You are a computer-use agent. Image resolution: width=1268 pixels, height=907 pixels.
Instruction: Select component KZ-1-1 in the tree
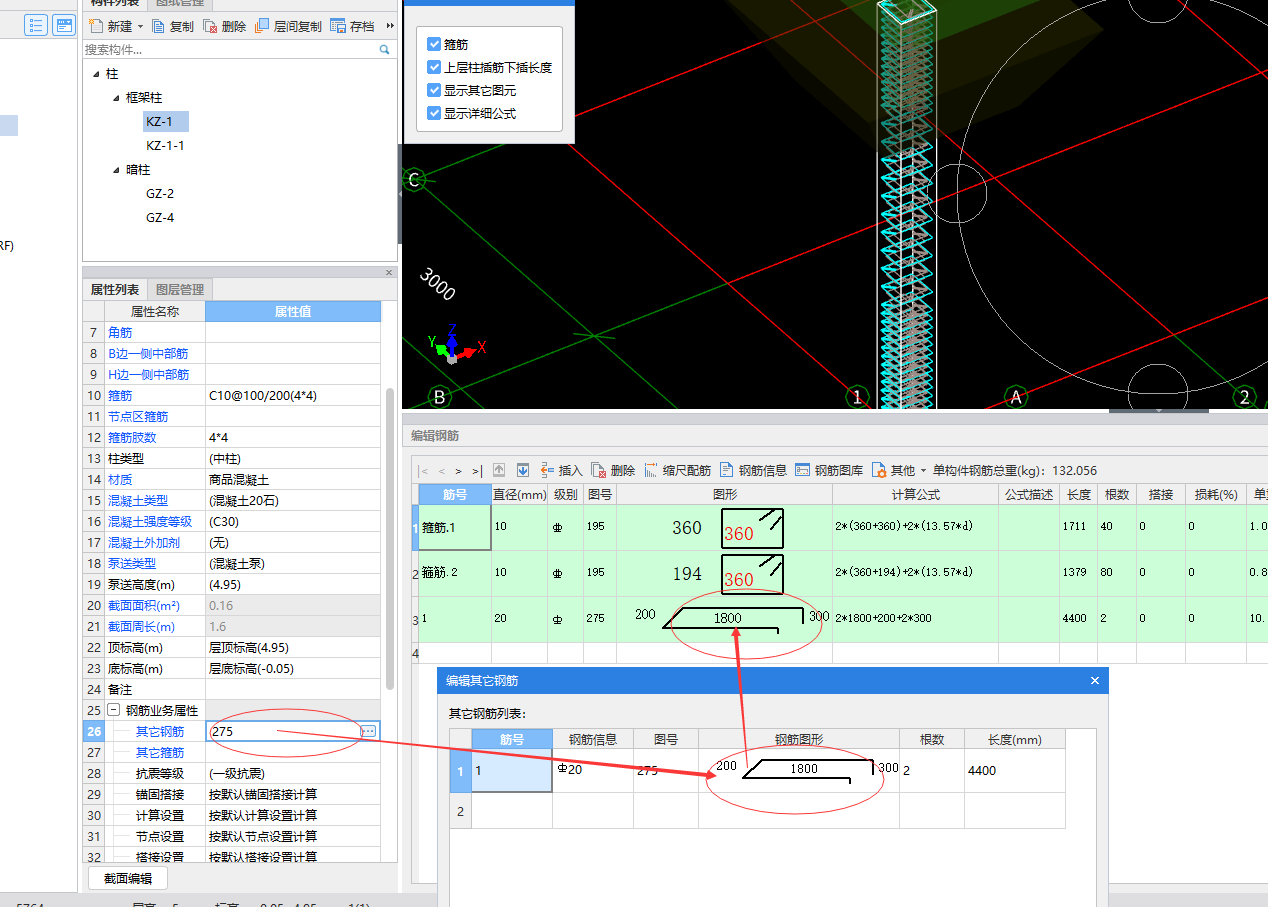coord(165,146)
